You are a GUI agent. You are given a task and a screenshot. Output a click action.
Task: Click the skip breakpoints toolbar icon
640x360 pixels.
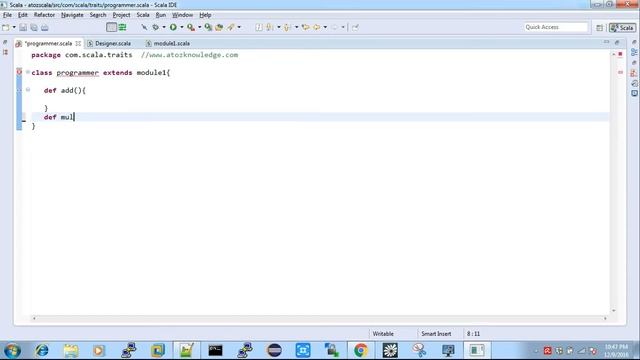click(x=144, y=27)
